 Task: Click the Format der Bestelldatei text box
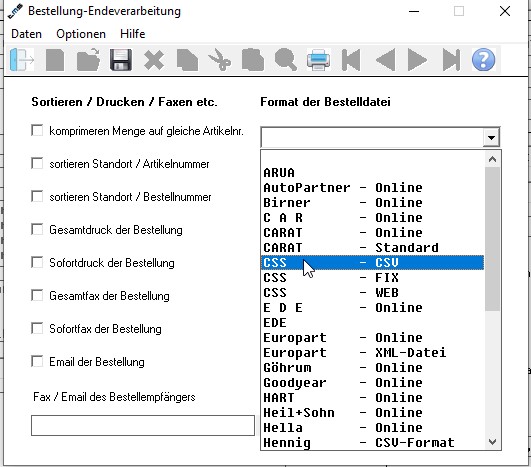point(372,137)
